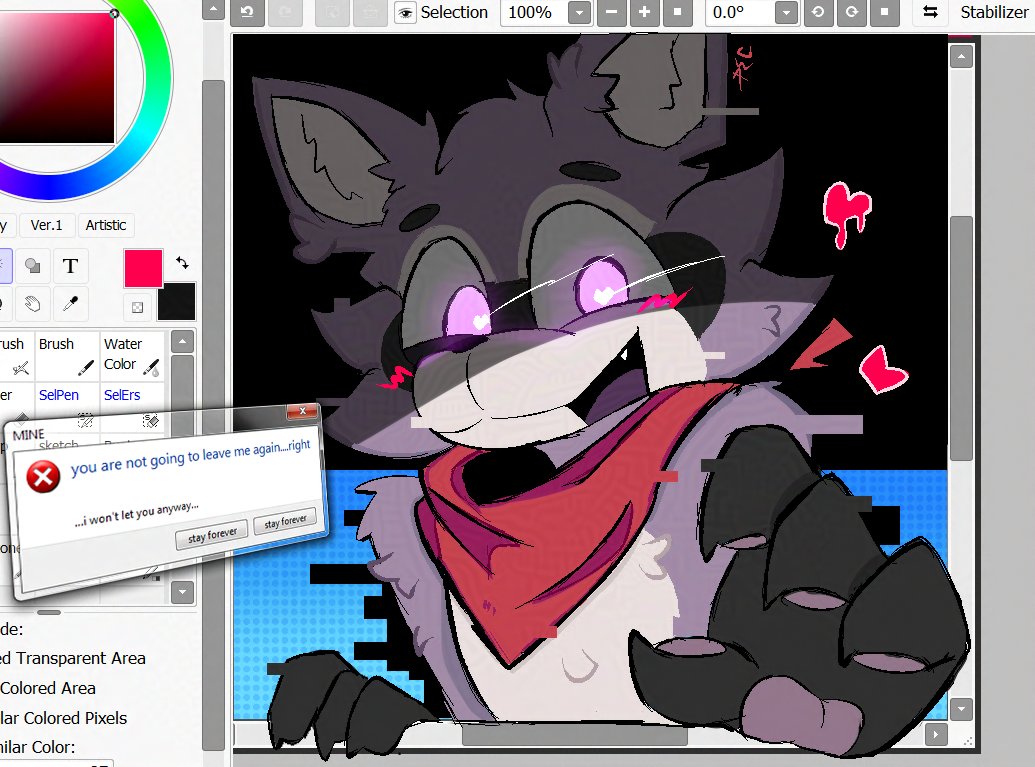Click the MINE dialog title text
This screenshot has width=1035, height=767.
coord(28,434)
